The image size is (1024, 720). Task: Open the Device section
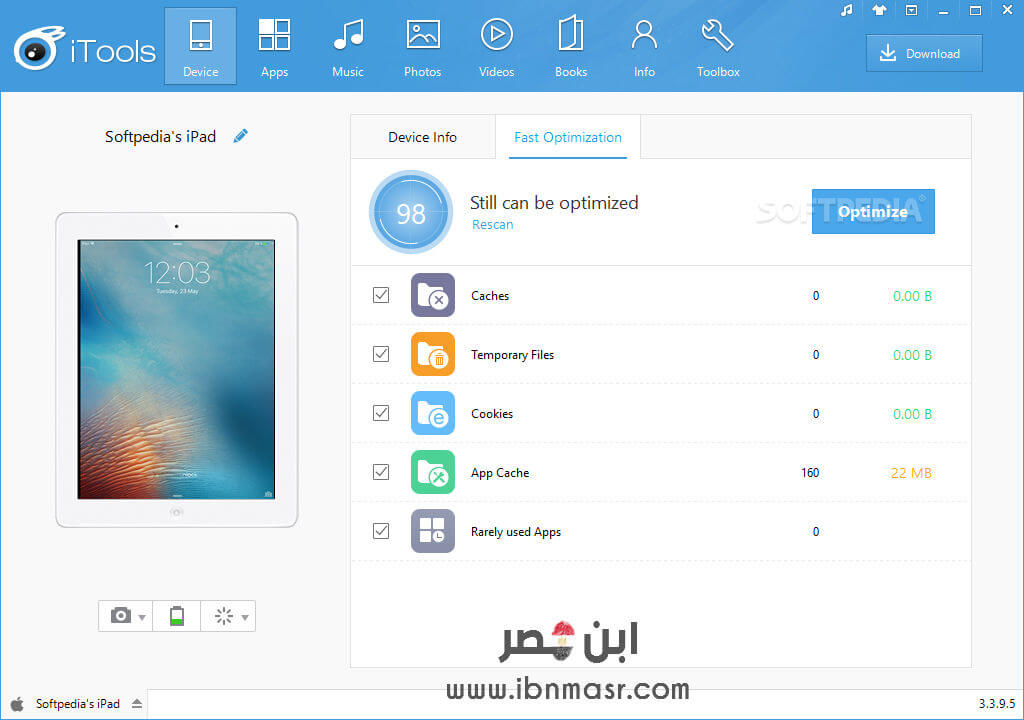[x=200, y=46]
